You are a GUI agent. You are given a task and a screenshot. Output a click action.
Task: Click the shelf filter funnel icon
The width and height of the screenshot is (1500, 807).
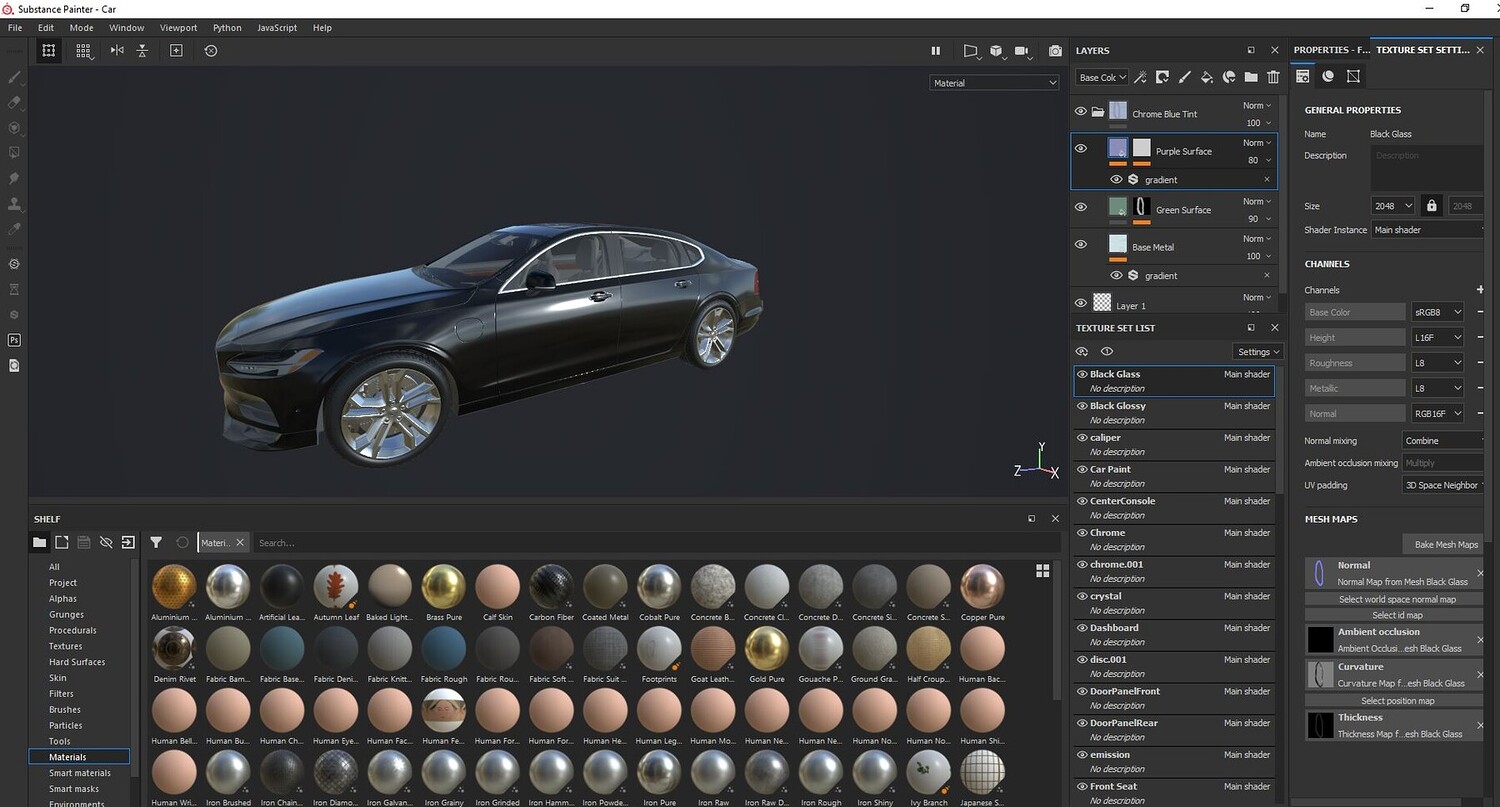point(156,542)
